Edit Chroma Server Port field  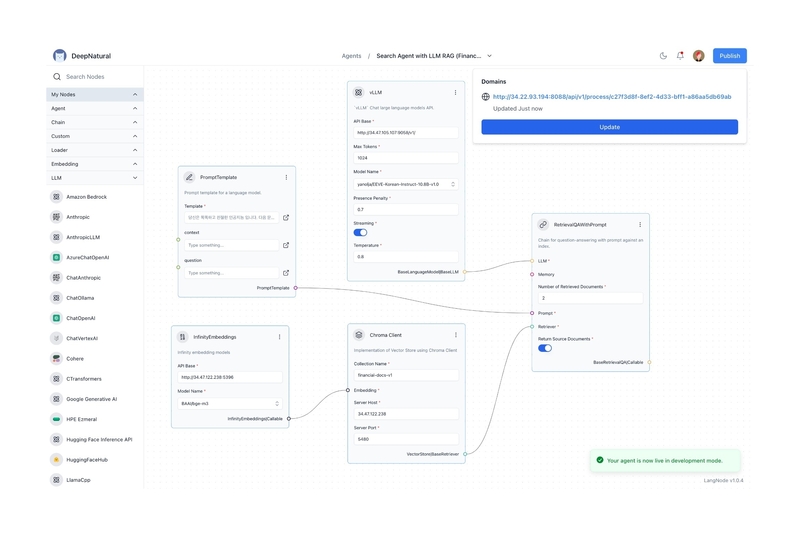[x=406, y=439]
